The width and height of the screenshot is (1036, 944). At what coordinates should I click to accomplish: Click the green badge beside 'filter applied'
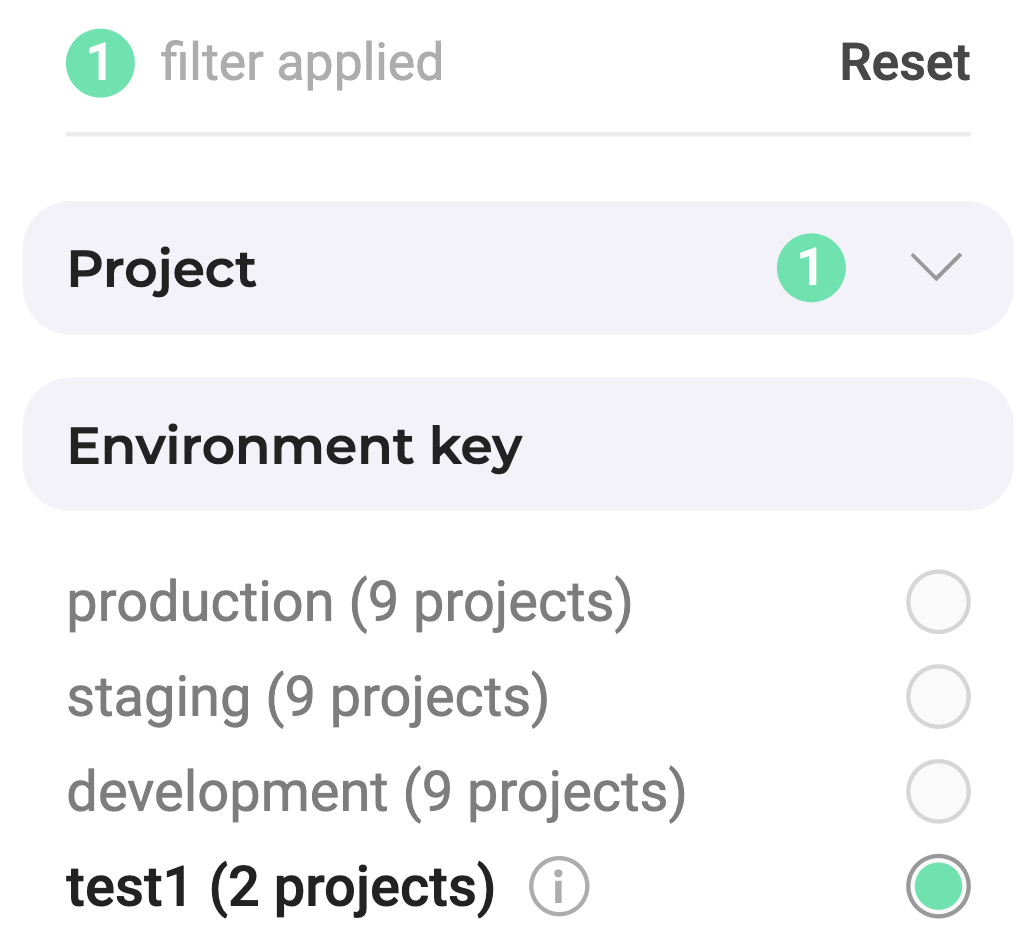point(100,63)
